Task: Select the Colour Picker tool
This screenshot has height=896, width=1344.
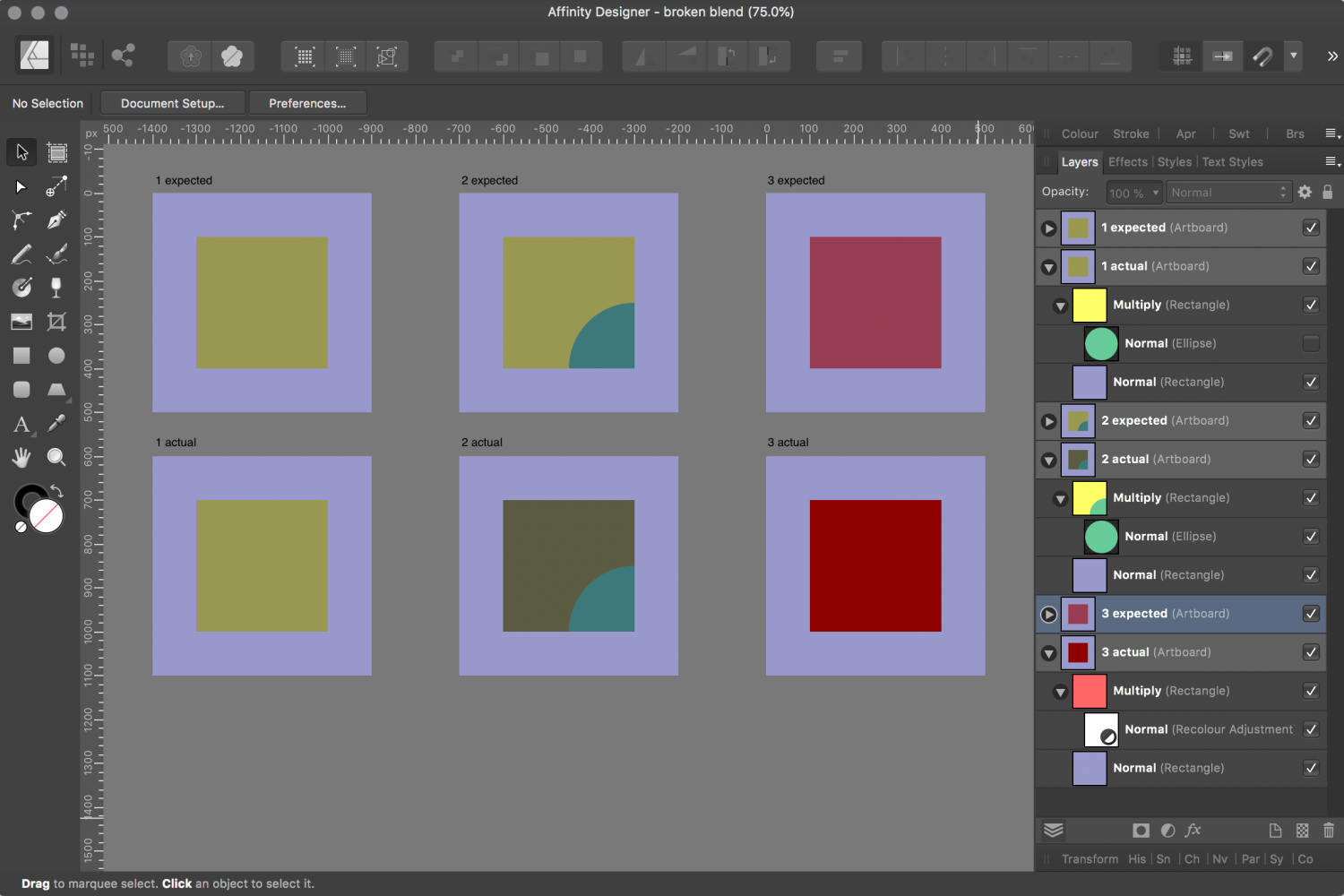Action: 56,424
